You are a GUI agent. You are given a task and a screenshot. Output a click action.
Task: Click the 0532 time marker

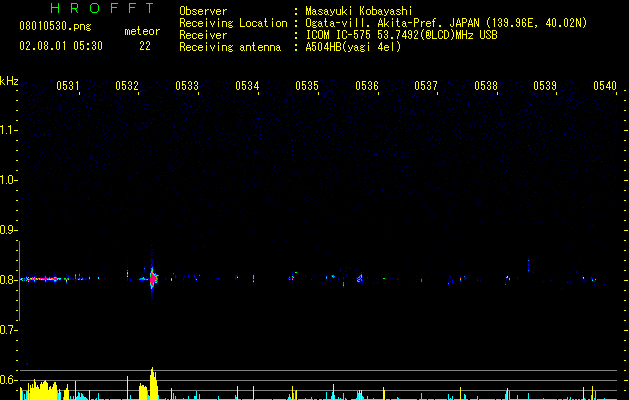pos(127,86)
